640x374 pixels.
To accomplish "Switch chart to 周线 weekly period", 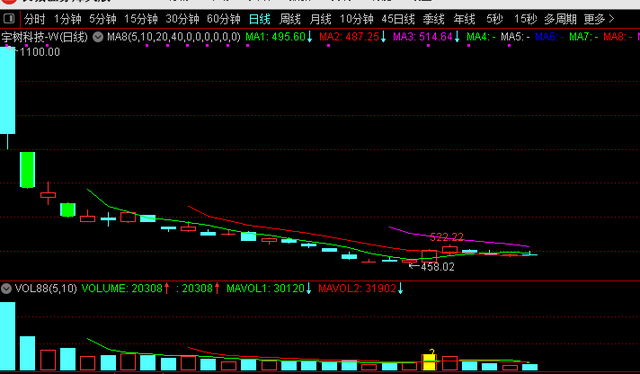I will (x=290, y=19).
